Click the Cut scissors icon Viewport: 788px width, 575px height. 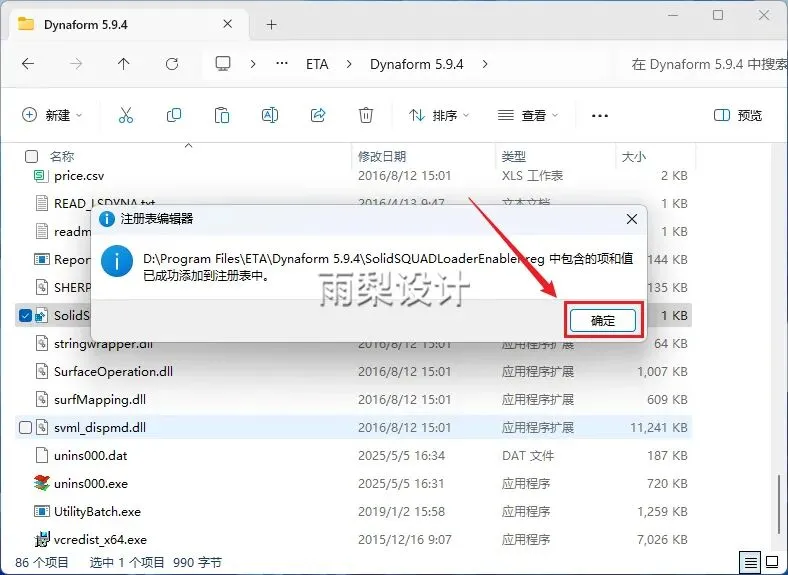pyautogui.click(x=126, y=115)
